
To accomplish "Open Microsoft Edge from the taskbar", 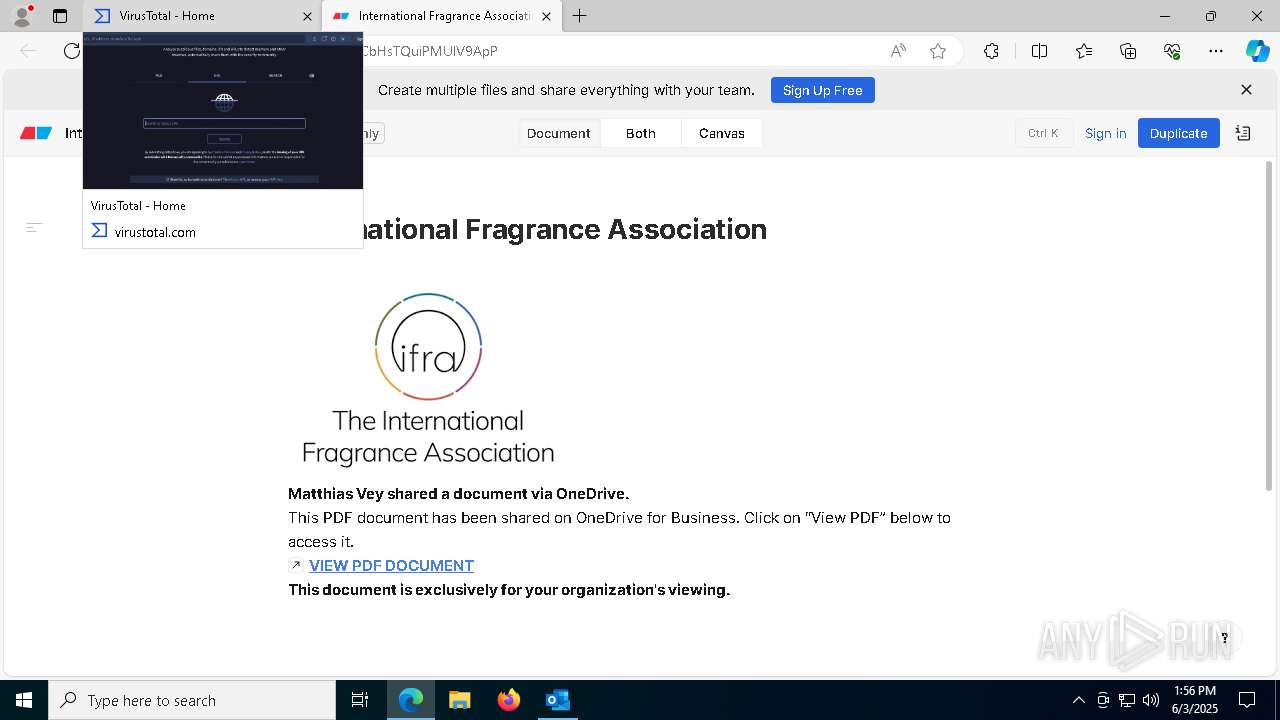I will 411,700.
